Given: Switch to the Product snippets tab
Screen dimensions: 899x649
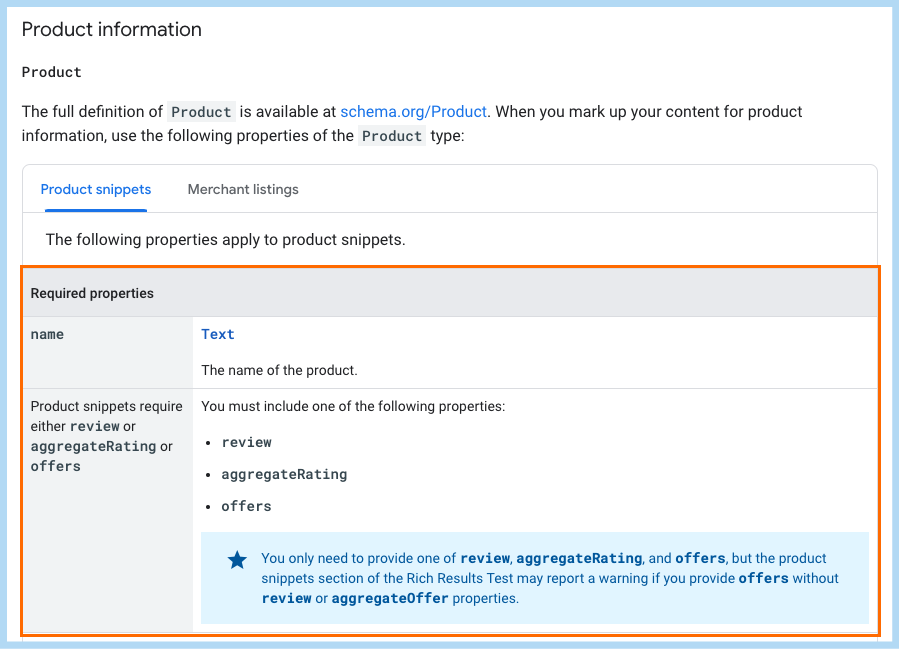Looking at the screenshot, I should 96,189.
